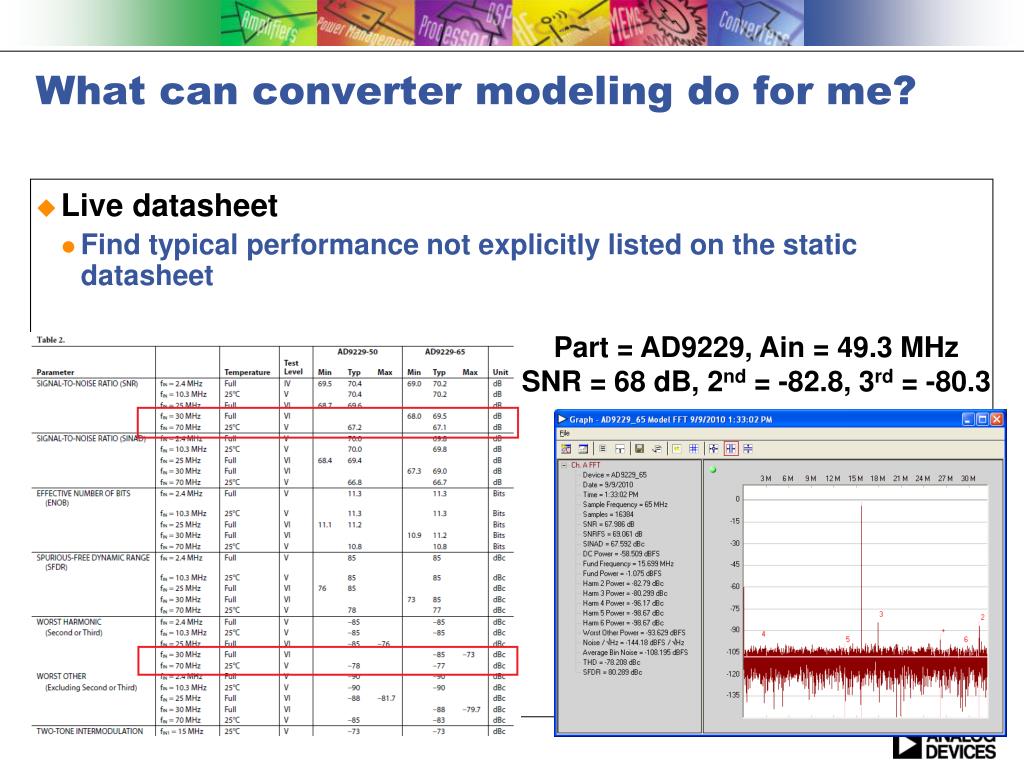
Task: Click the '-105' amplitude axis label
Action: pyautogui.click(x=733, y=652)
